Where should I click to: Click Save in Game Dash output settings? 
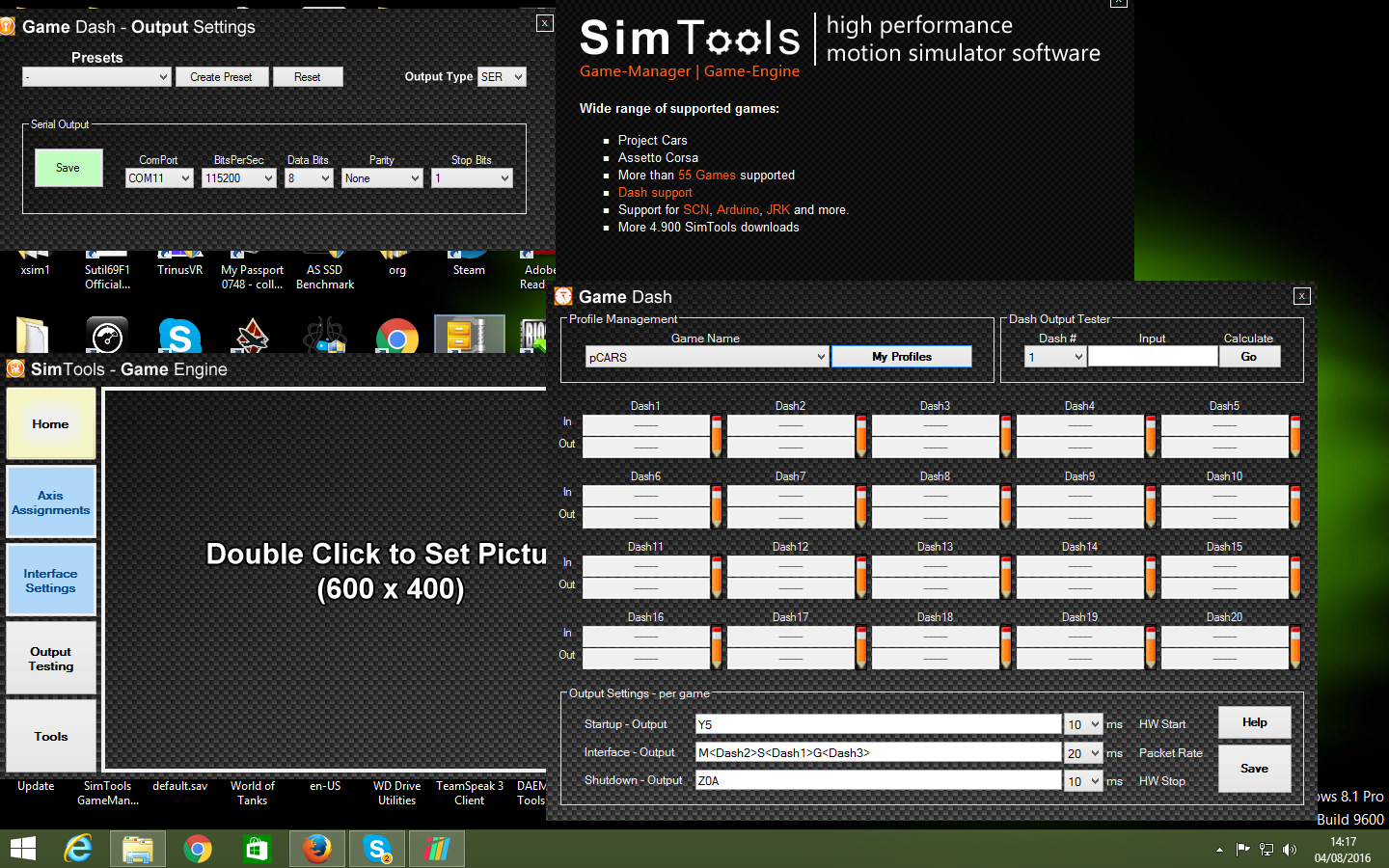pos(1255,769)
